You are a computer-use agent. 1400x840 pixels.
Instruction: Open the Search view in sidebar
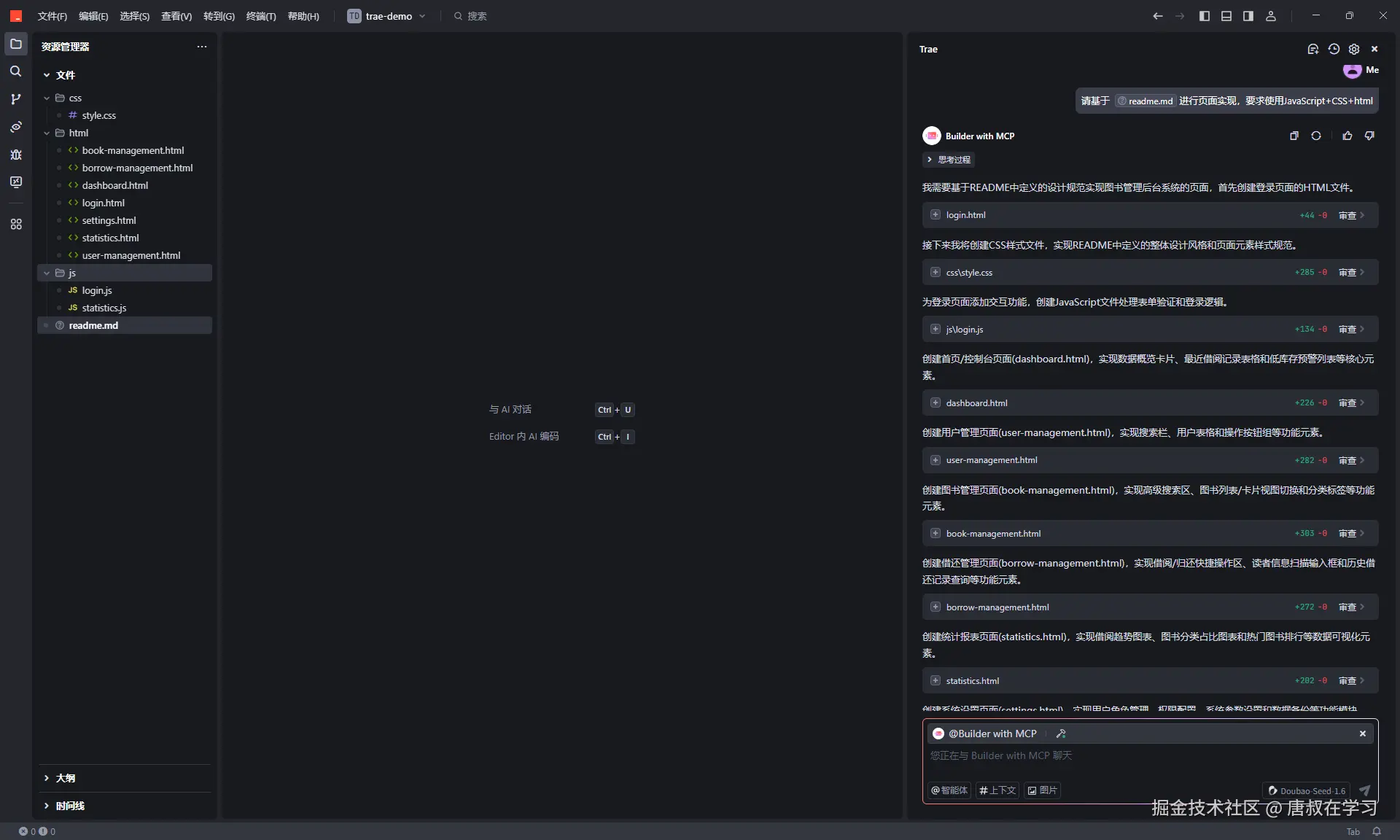pos(15,71)
